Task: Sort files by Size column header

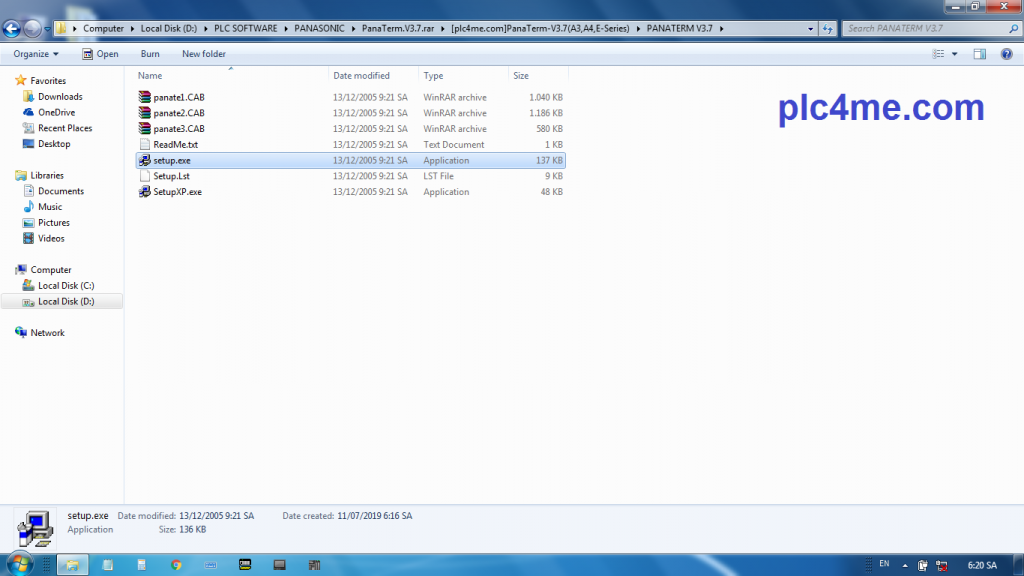Action: click(521, 76)
